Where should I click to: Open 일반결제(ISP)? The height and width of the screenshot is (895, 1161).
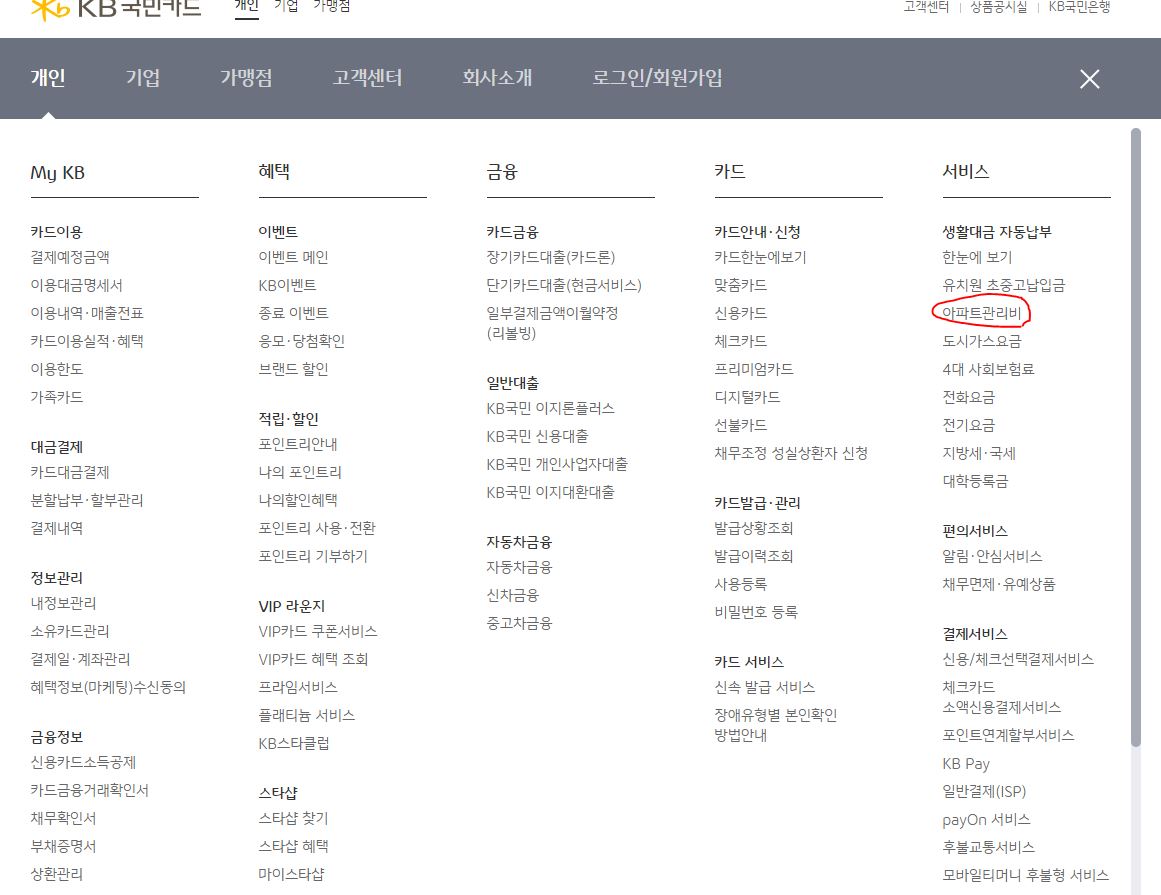point(984,791)
